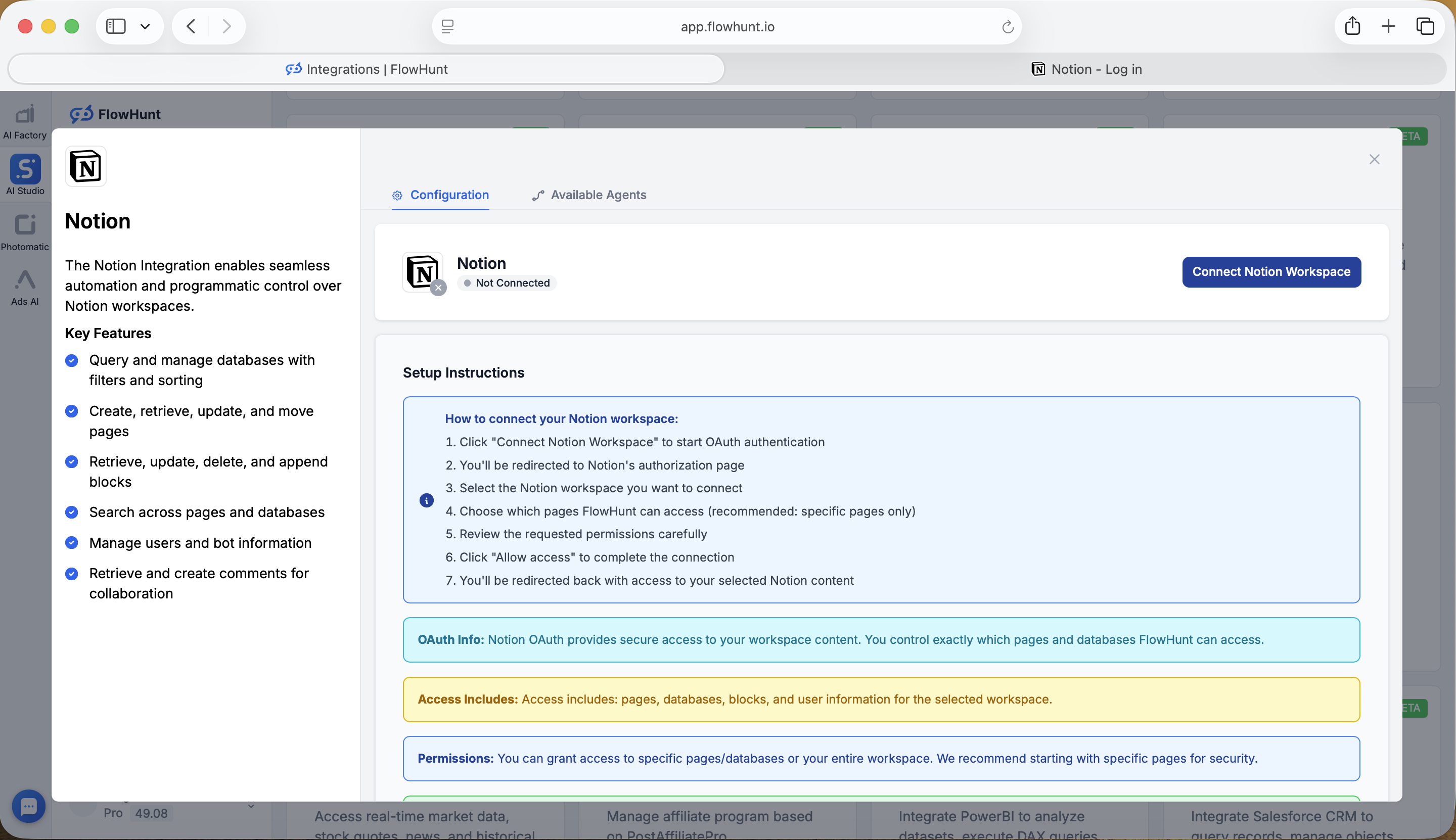Click 'How to connect your Notion workspace' heading
Screen dimensions: 1456x840
pos(562,419)
